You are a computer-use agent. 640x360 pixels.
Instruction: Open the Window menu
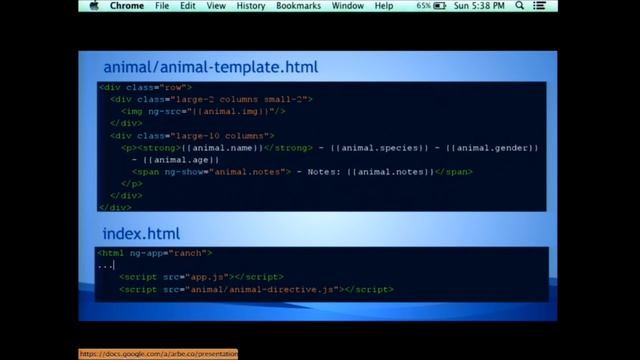coord(347,6)
